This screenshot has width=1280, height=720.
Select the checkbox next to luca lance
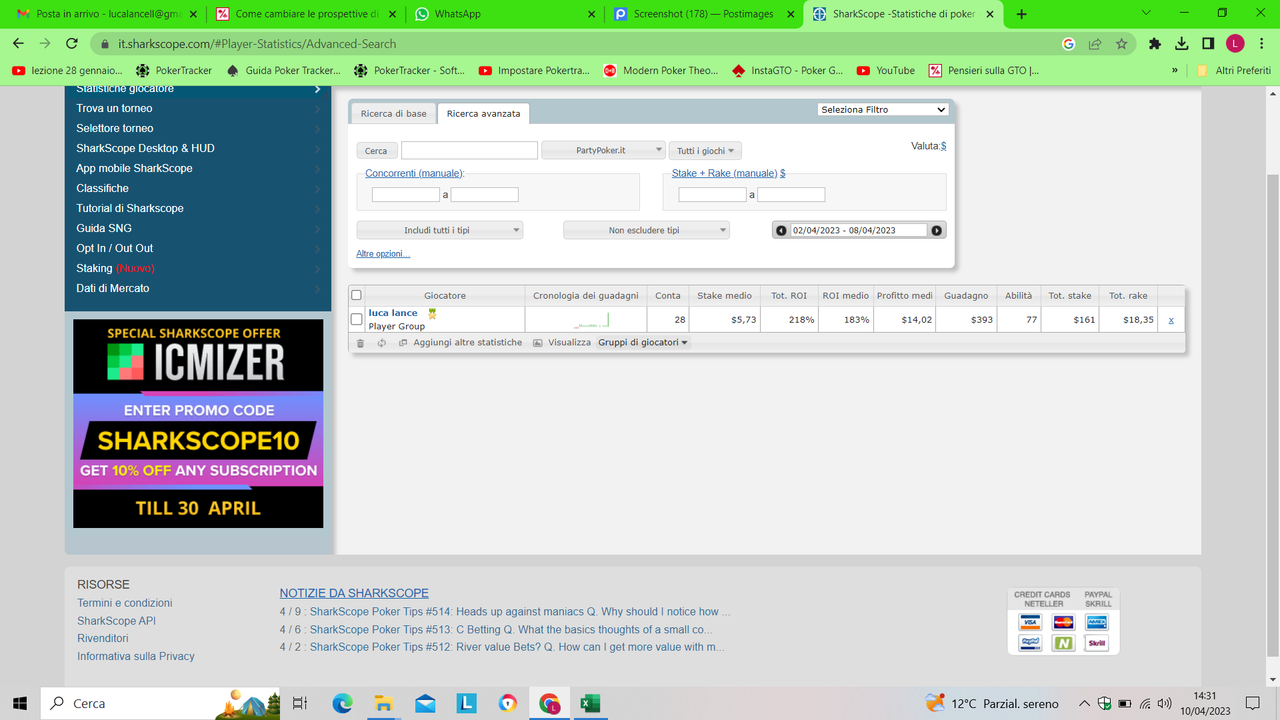click(x=357, y=319)
